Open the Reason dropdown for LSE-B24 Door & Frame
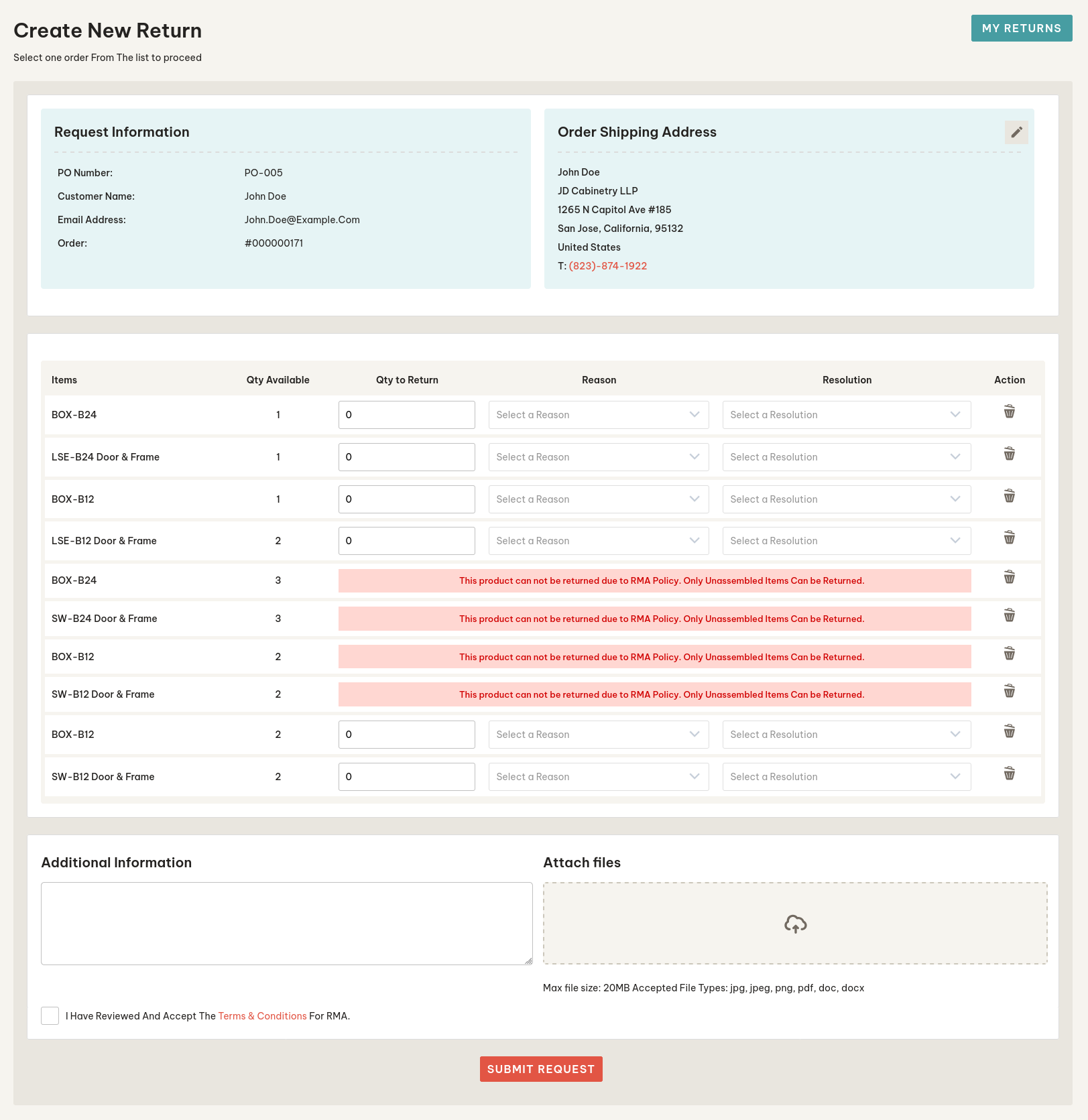1088x1120 pixels. [x=598, y=457]
